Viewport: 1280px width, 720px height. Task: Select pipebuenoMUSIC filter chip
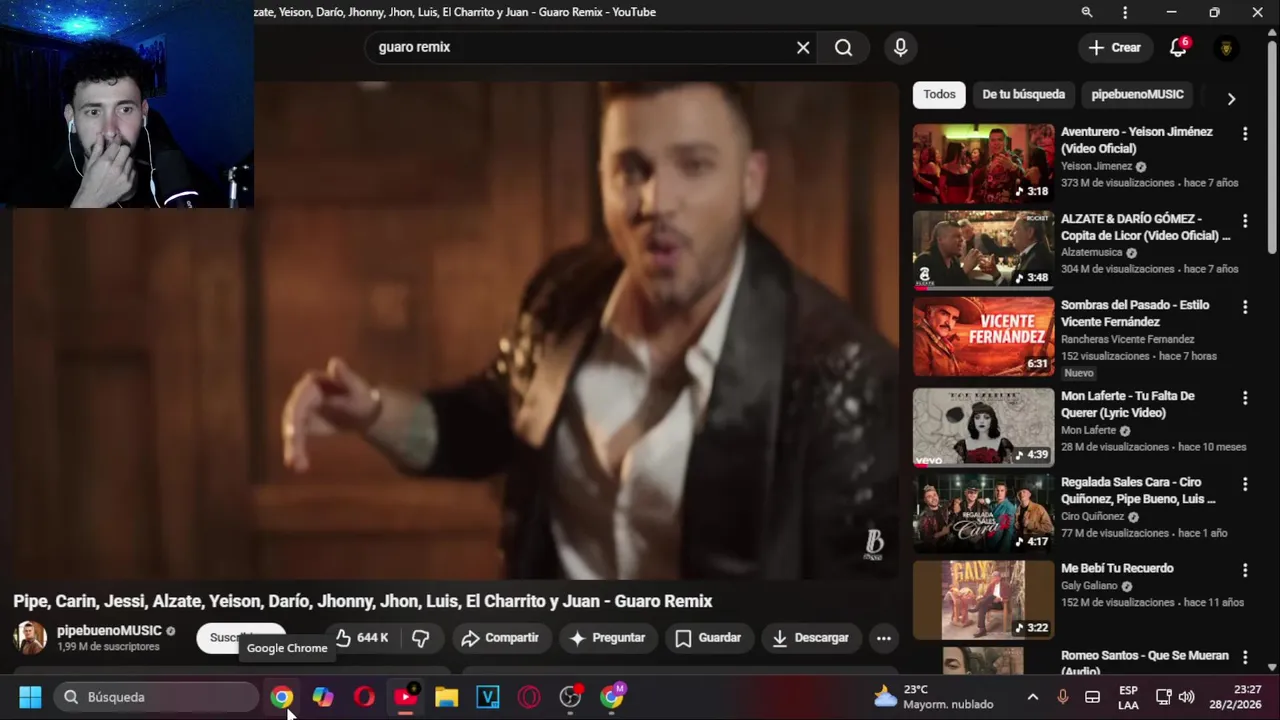click(1137, 94)
